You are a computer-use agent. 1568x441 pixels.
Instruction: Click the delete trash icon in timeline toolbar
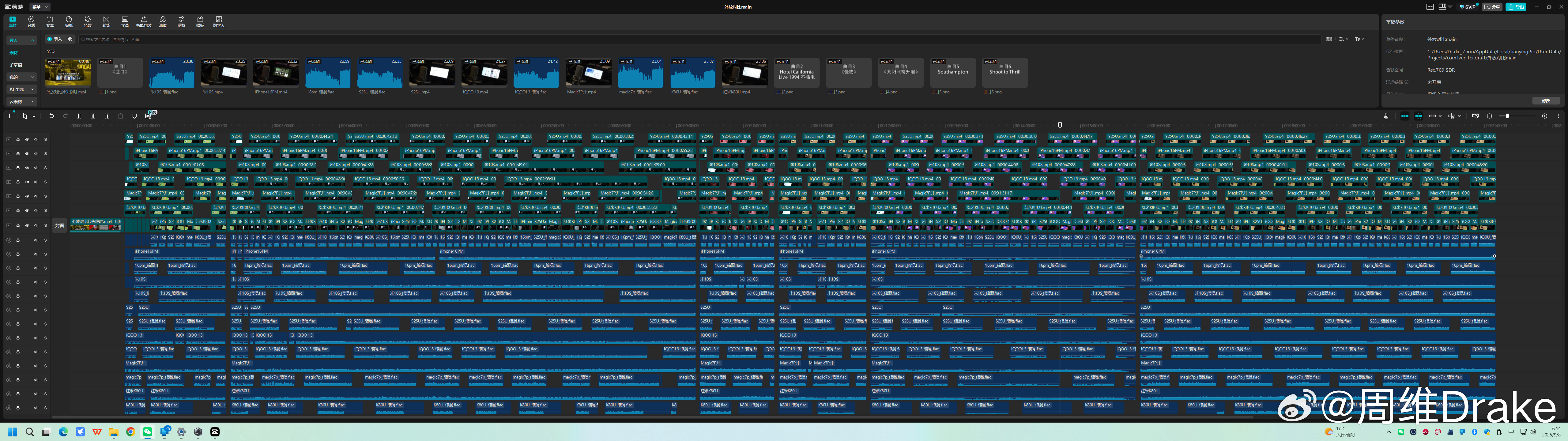121,116
